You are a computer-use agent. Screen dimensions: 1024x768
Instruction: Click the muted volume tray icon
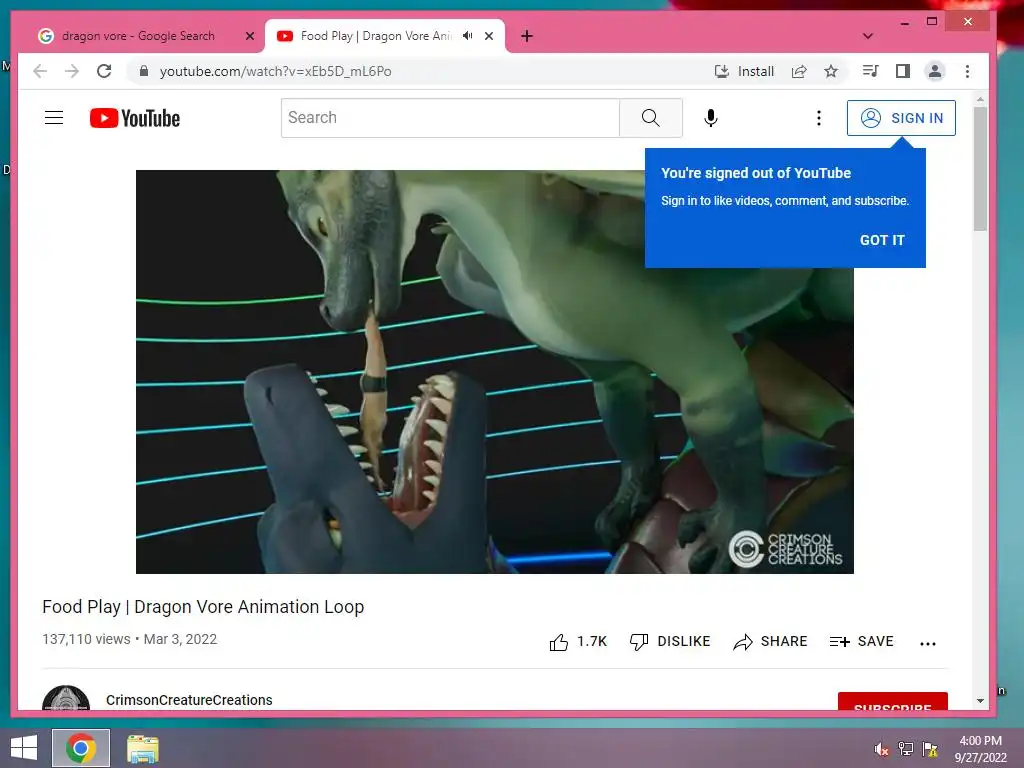coord(881,749)
